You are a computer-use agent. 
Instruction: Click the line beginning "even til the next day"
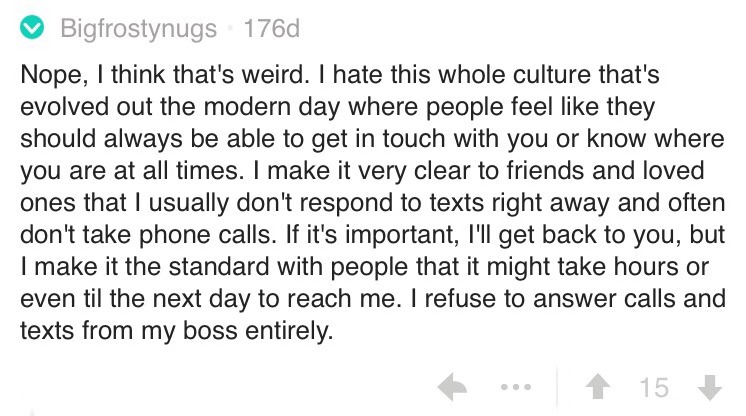(x=373, y=298)
